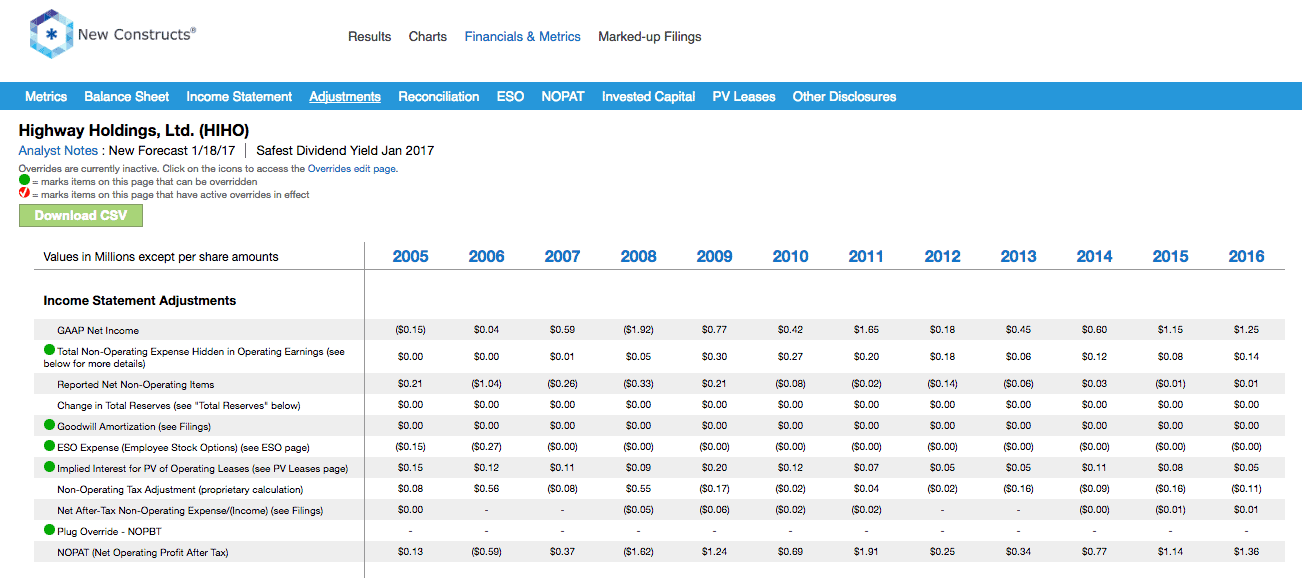Click green override icon for Plug Override - NOPBT
Screen dimensions: 1302x578
tap(50, 531)
